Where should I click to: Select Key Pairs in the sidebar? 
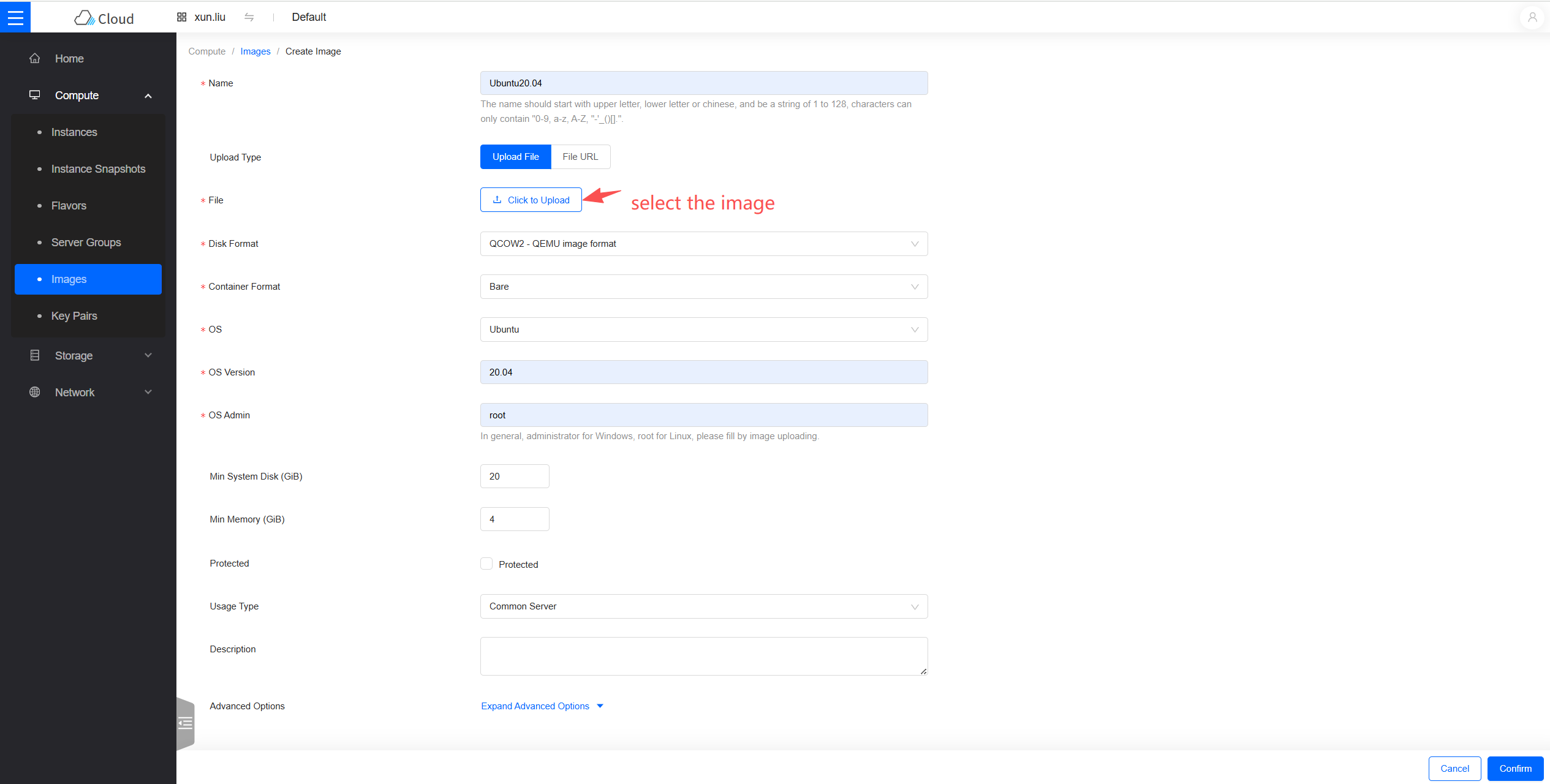74,315
